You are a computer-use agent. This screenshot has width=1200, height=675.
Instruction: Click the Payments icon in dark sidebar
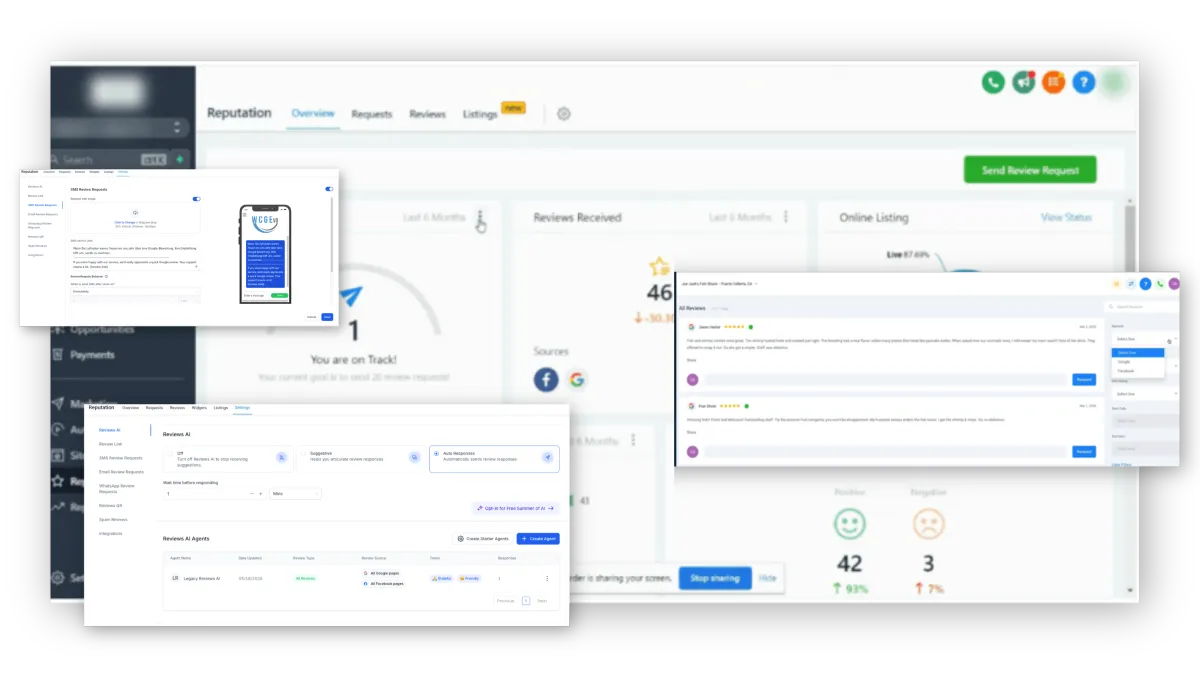[58, 355]
